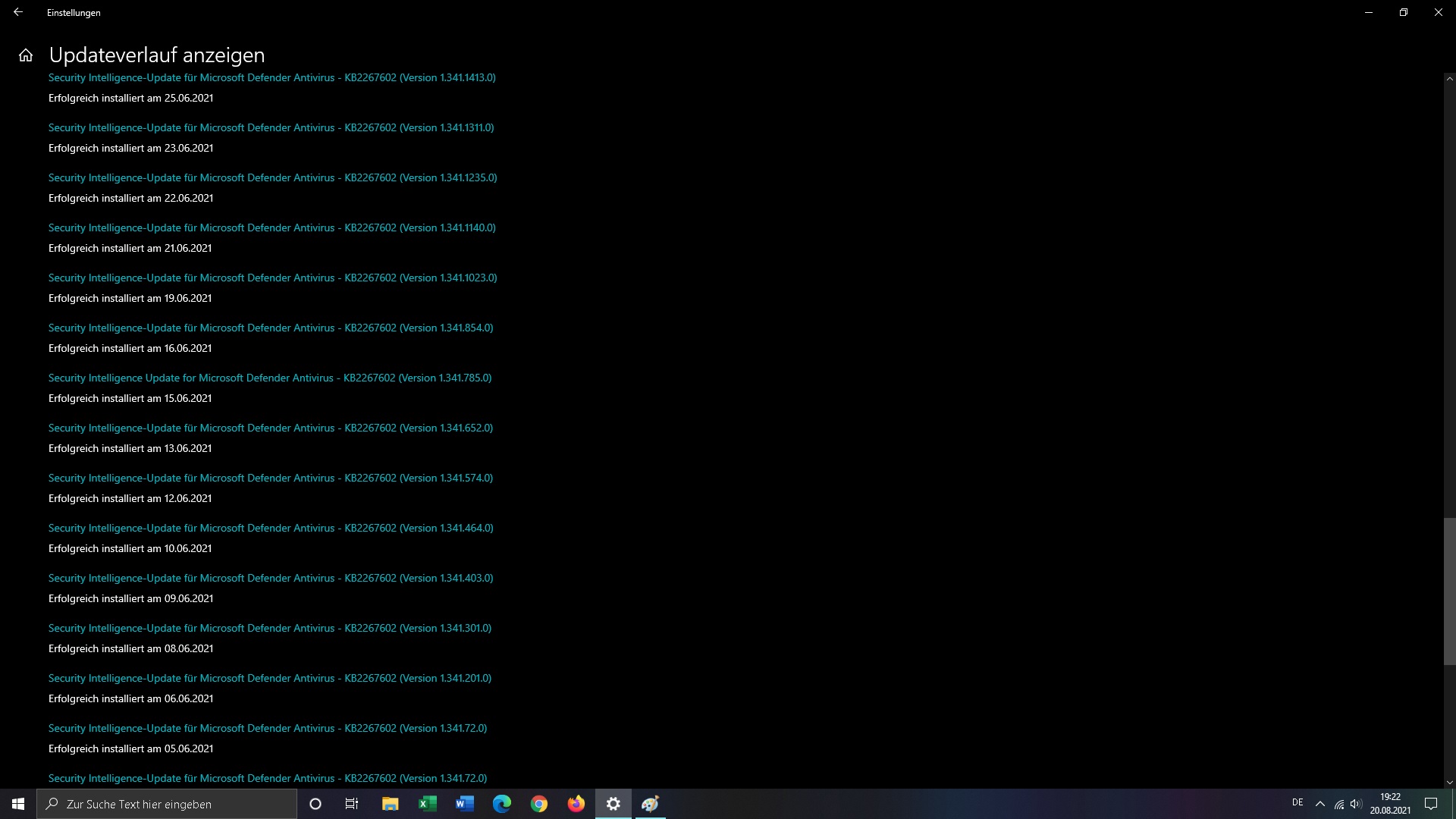Open Defender update Version 1.341.201.0 link

click(x=270, y=678)
